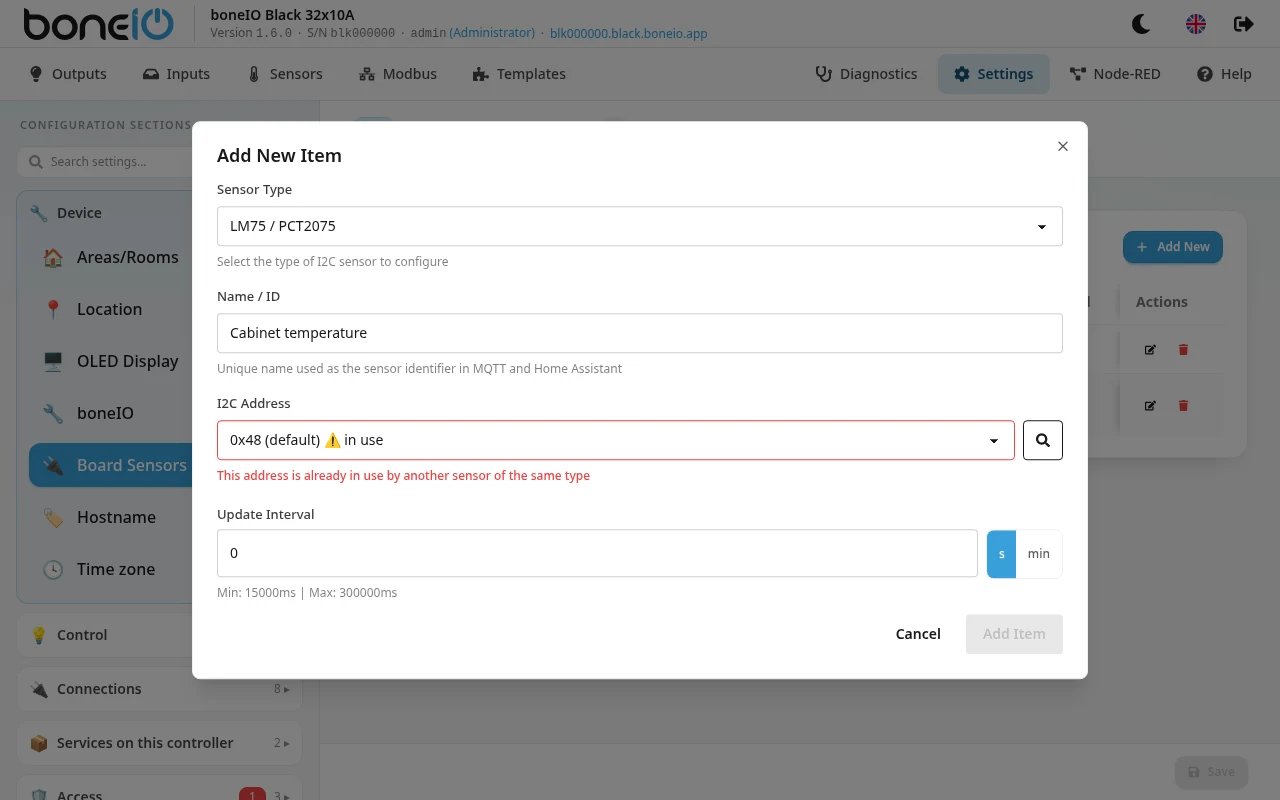1280x800 pixels.
Task: Switch update interval unit to min
Action: click(1039, 554)
